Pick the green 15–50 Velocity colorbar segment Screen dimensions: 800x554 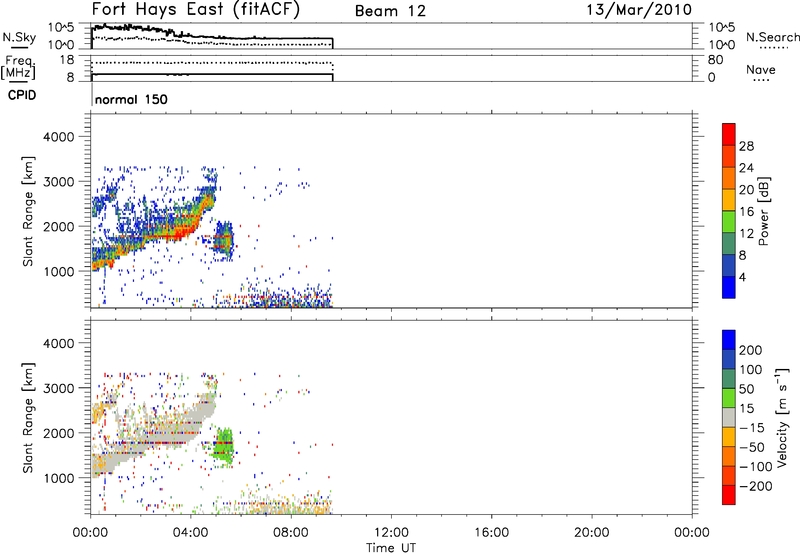[729, 398]
